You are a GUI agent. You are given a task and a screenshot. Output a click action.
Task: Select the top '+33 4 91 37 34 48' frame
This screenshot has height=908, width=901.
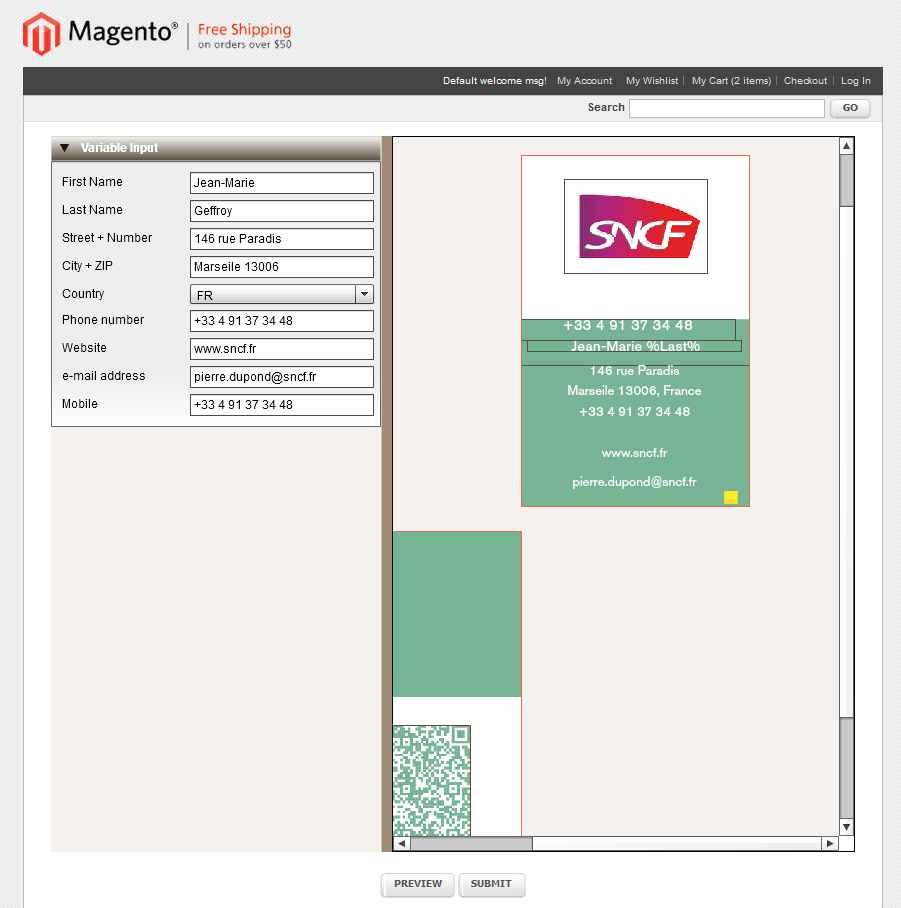(628, 329)
